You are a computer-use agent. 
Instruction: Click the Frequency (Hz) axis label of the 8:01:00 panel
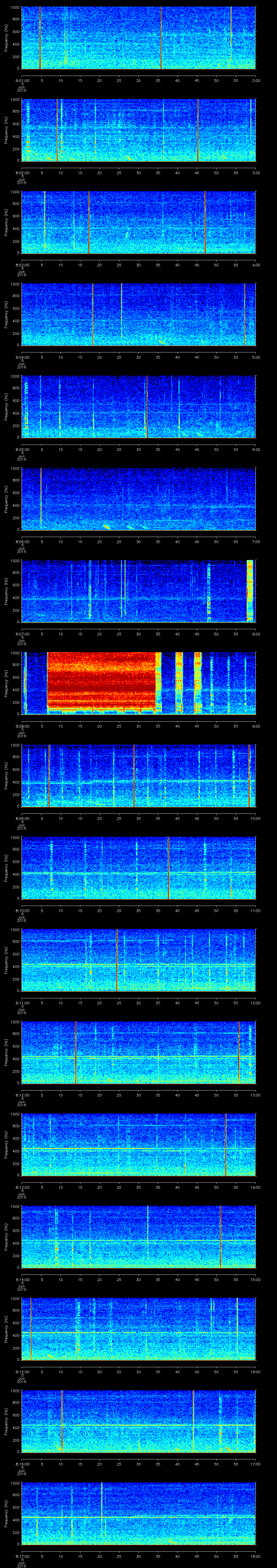point(6,38)
